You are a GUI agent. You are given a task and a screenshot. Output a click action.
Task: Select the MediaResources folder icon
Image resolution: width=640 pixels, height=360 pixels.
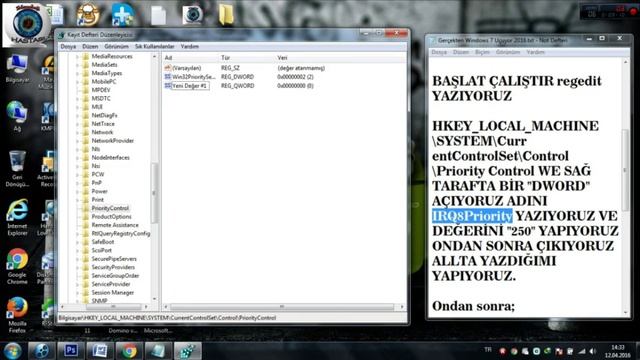click(x=86, y=56)
